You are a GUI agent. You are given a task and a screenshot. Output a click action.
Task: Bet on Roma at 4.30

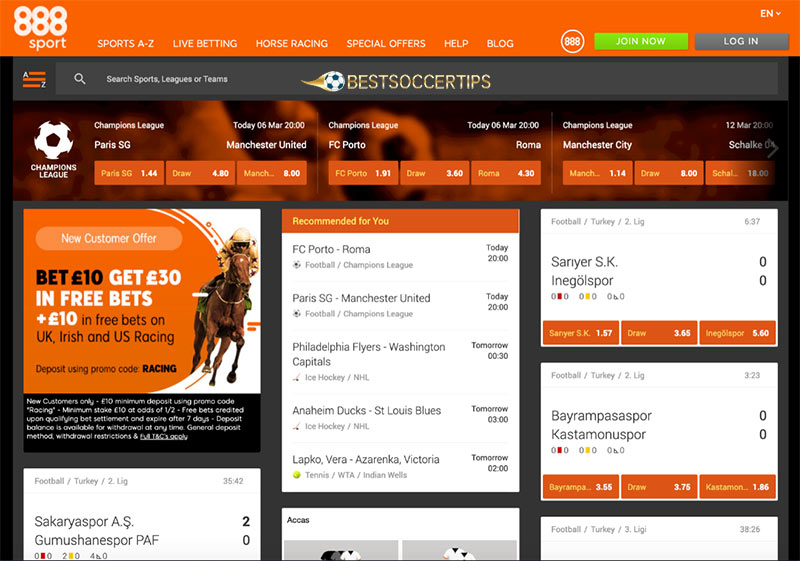click(x=506, y=173)
